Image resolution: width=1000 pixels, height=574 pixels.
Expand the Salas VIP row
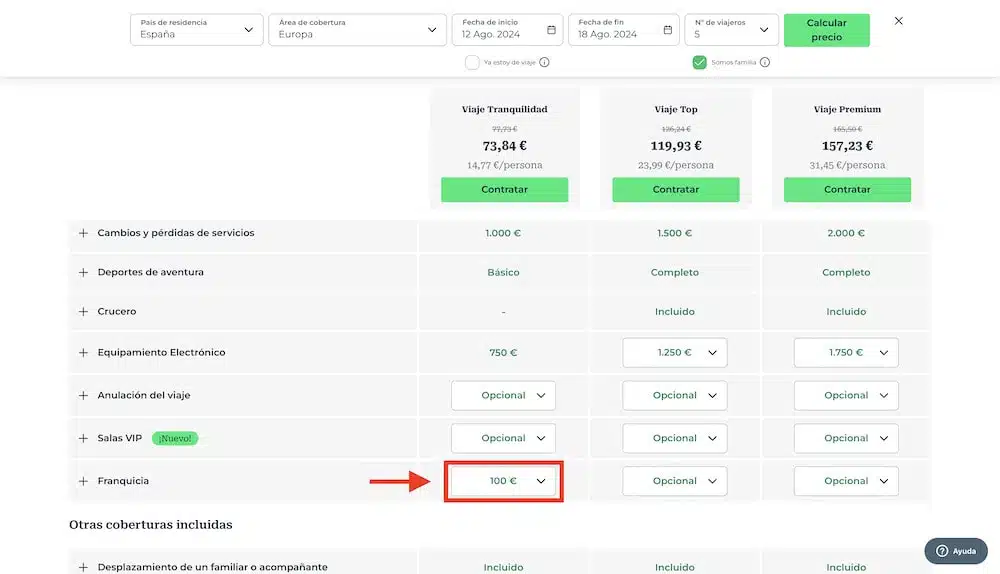[x=83, y=438]
